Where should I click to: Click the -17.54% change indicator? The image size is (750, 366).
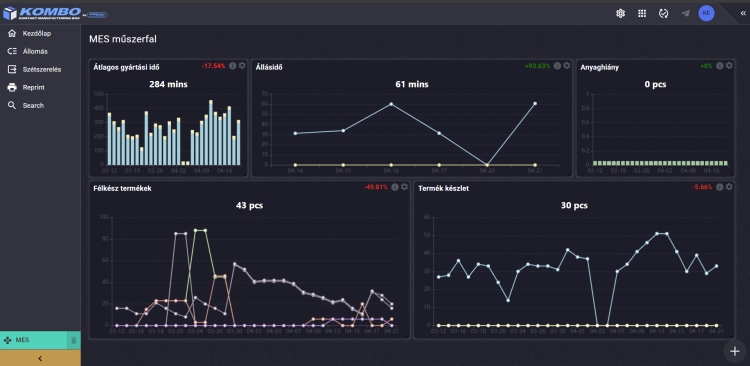(213, 66)
